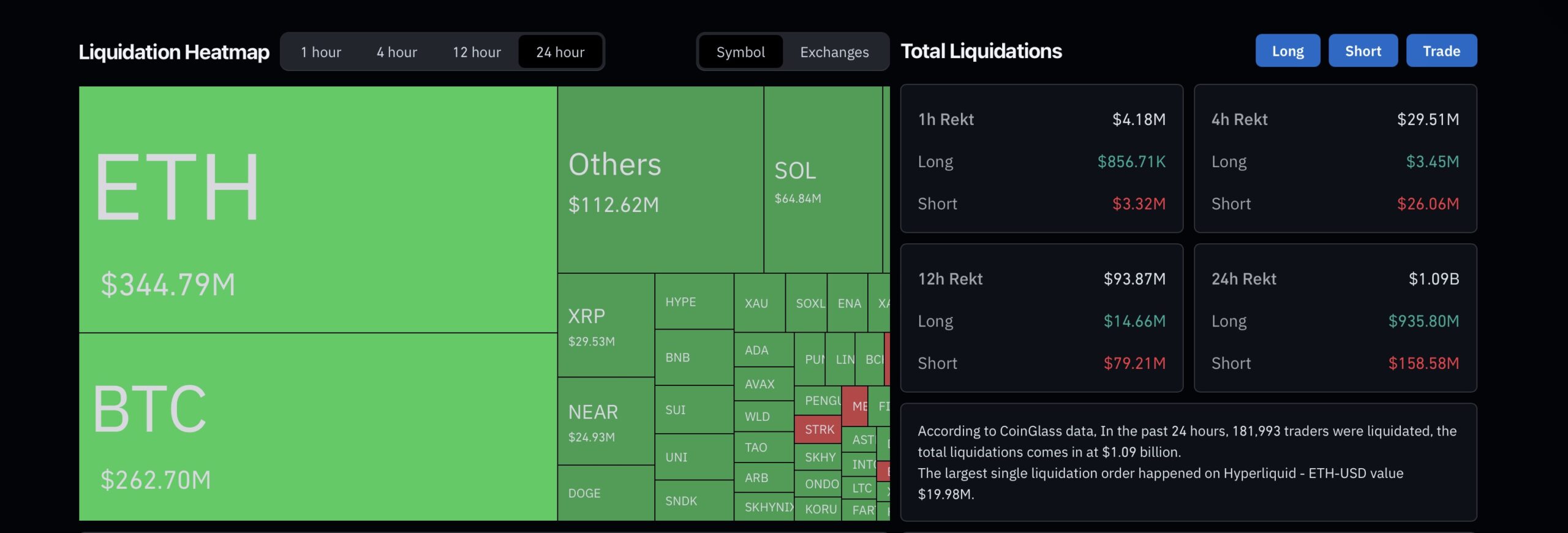Select the KORU heatmap tile
This screenshot has width=1568, height=533.
[818, 509]
